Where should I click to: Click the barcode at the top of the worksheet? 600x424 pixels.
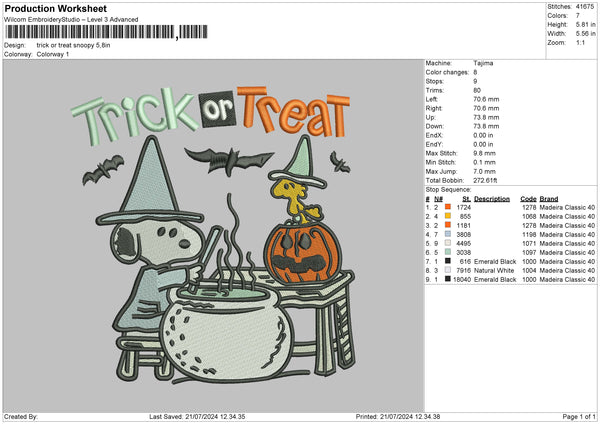(106, 32)
